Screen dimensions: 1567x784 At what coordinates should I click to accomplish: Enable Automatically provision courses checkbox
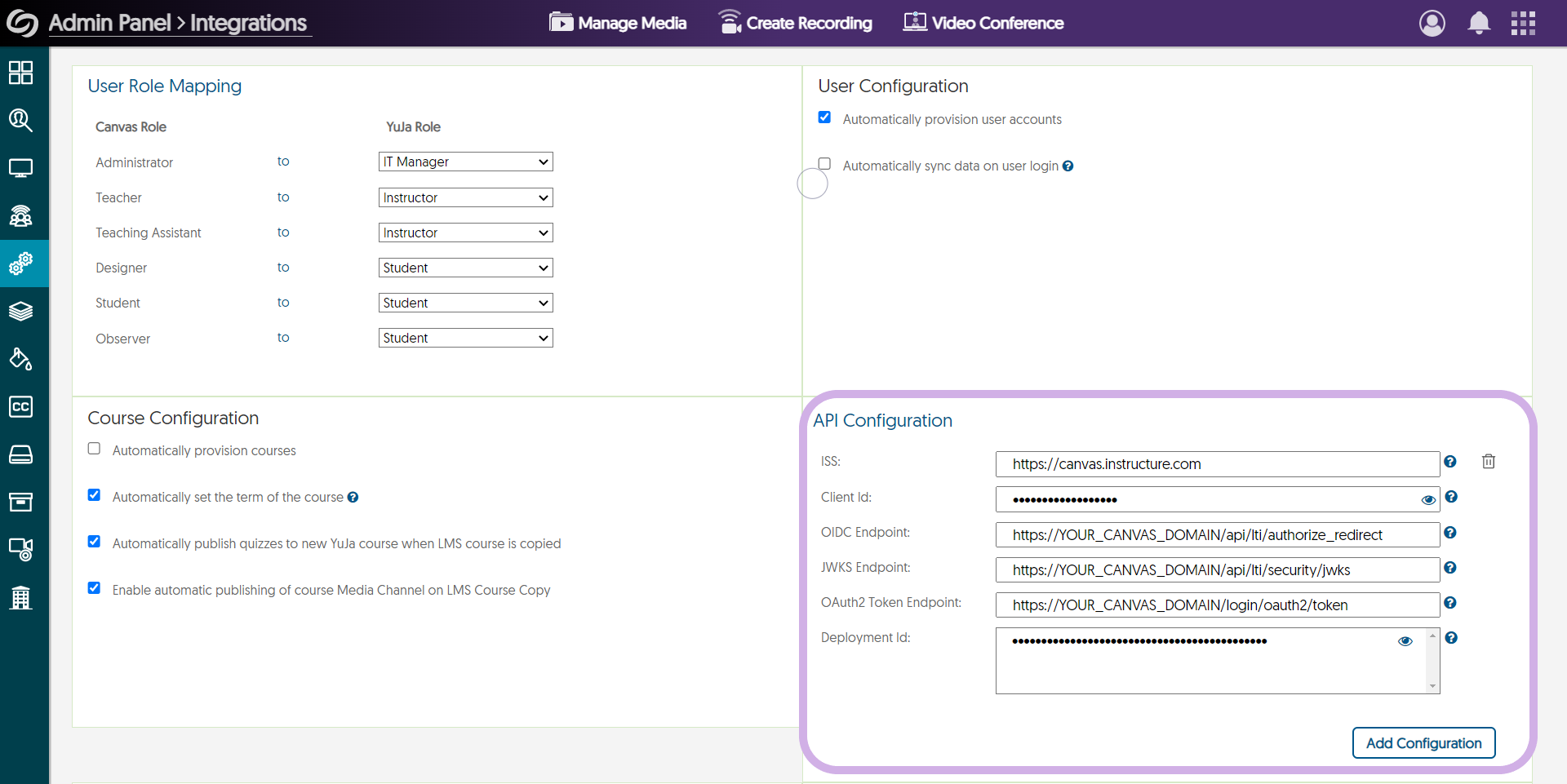click(95, 449)
